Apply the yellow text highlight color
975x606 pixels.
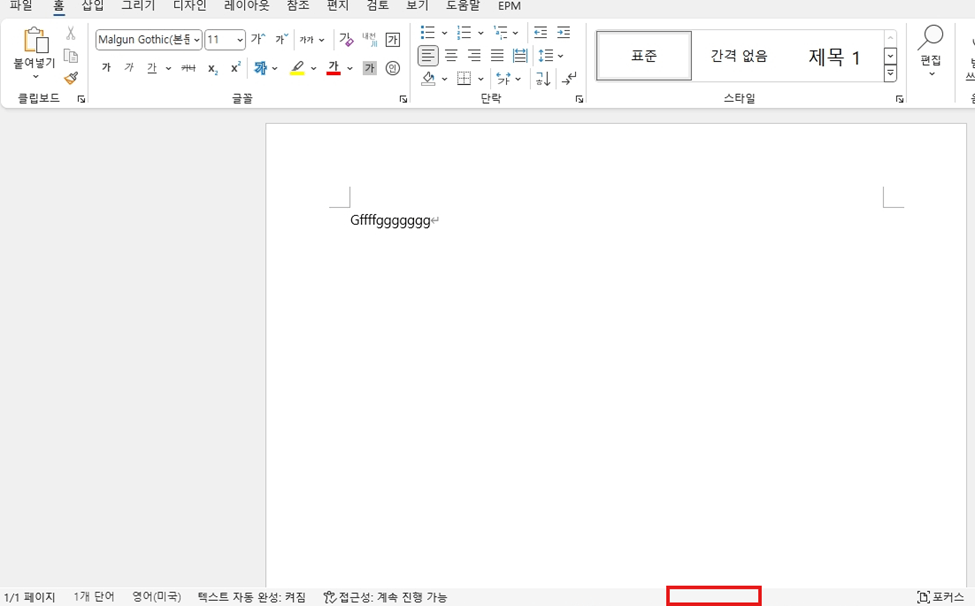click(x=297, y=68)
